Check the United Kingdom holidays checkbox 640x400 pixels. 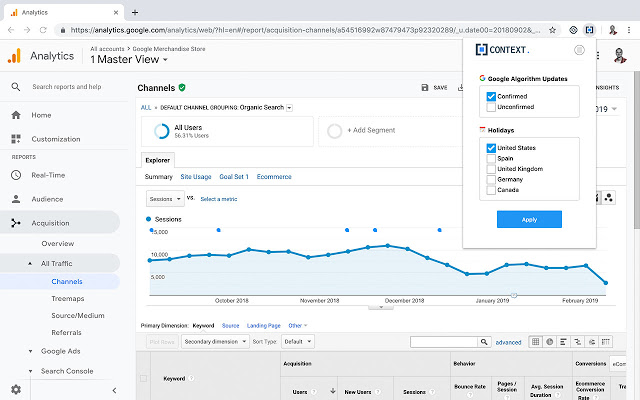(491, 169)
